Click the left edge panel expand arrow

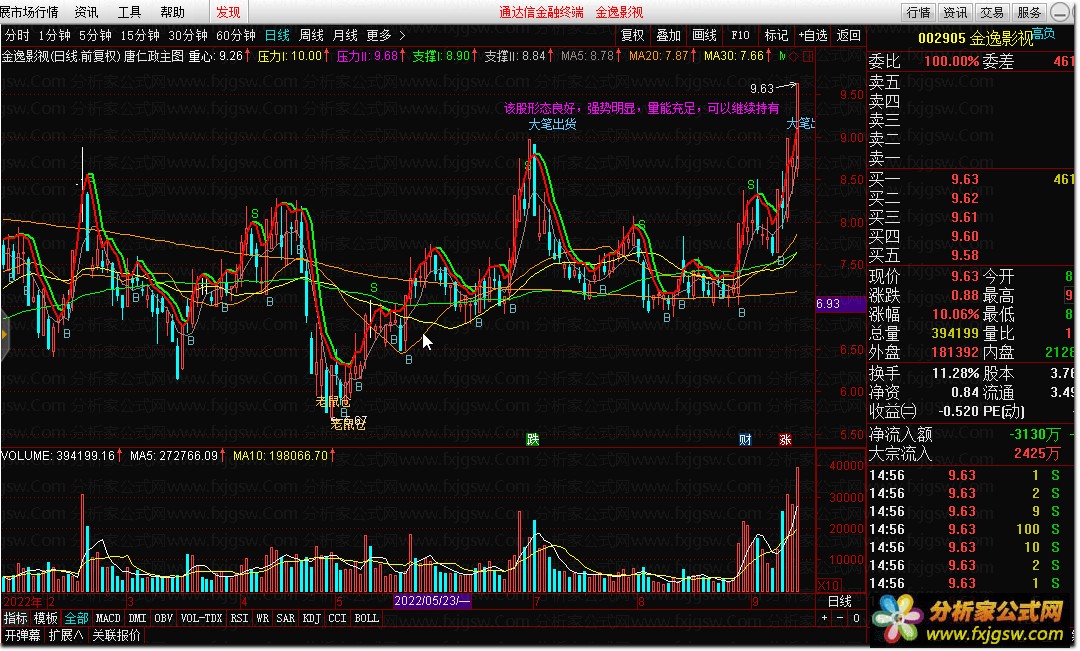[x=4, y=335]
